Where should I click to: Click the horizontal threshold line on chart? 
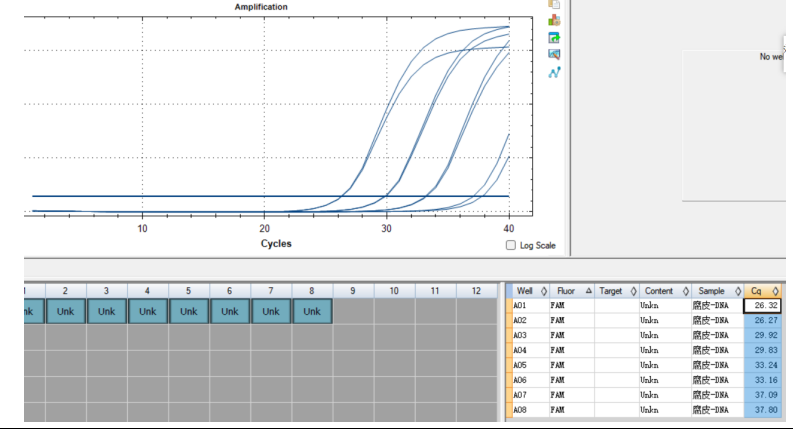click(271, 196)
